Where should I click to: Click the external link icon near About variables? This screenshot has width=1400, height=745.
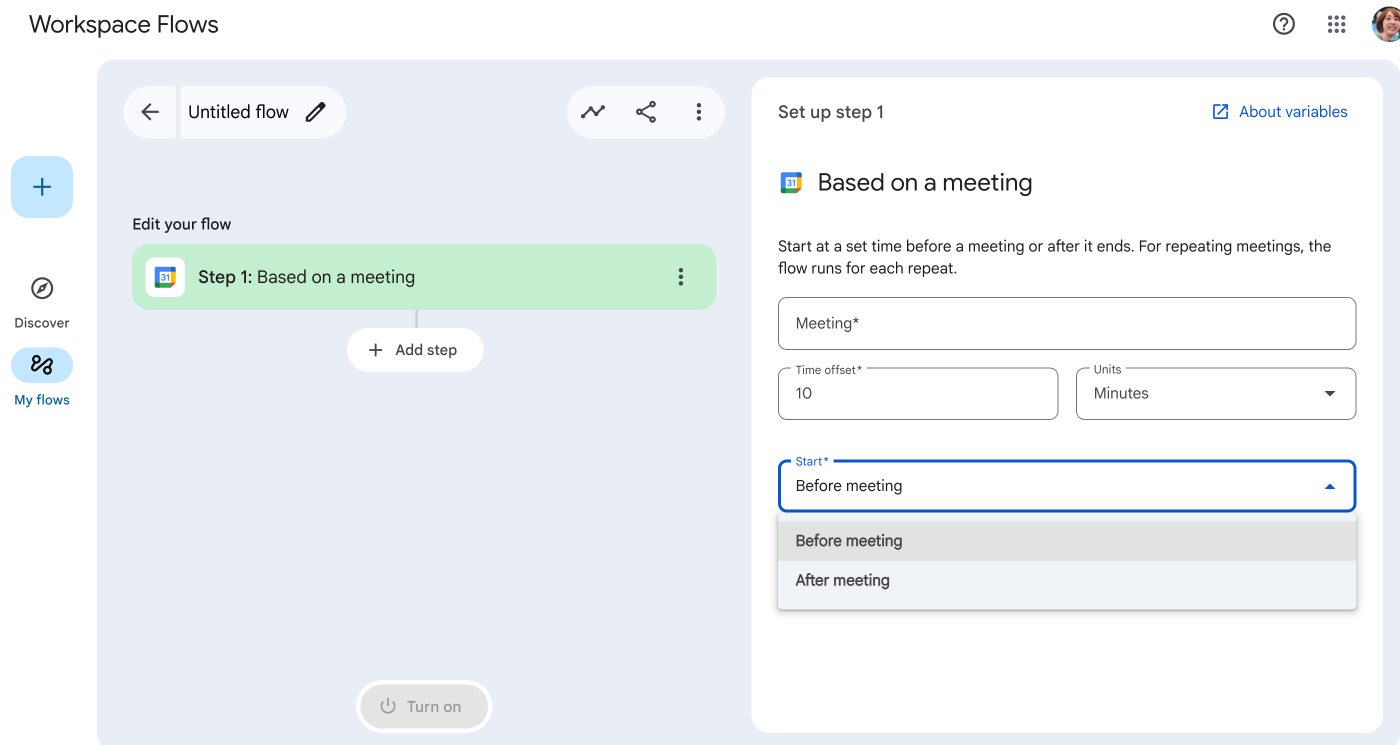(1220, 112)
